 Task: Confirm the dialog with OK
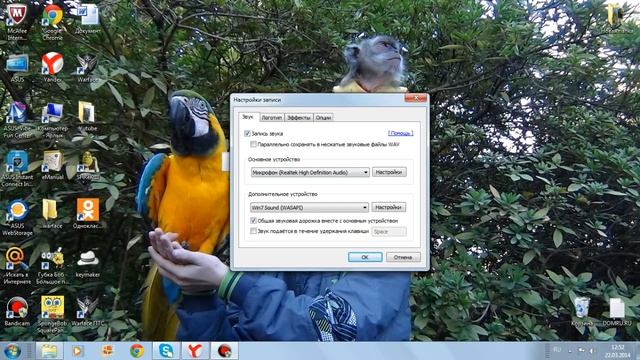[365, 257]
